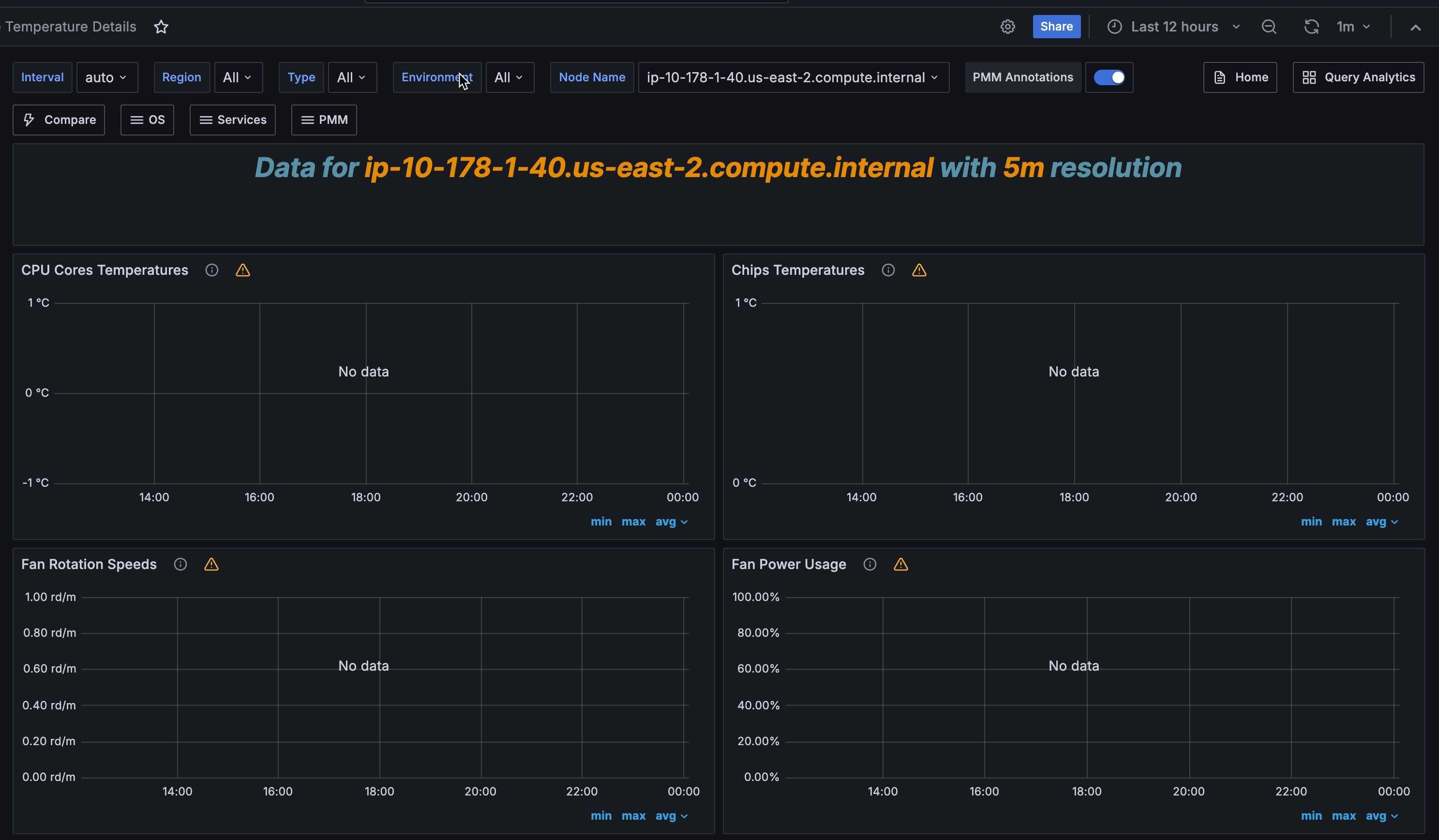This screenshot has width=1439, height=840.
Task: Expand the Node Name dropdown
Action: point(793,77)
